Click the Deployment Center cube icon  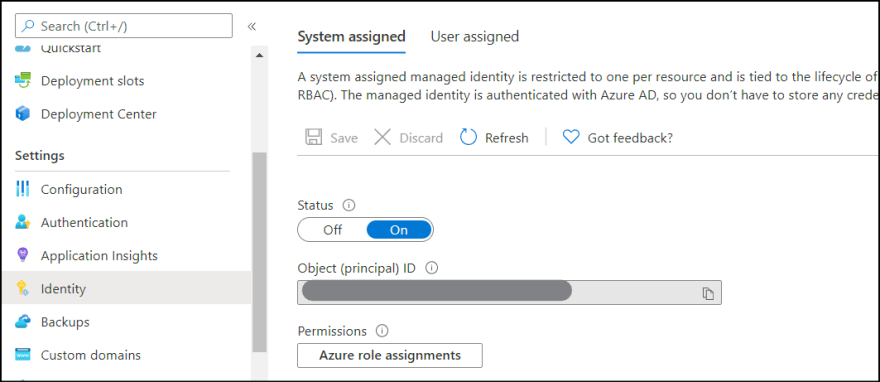(x=22, y=114)
